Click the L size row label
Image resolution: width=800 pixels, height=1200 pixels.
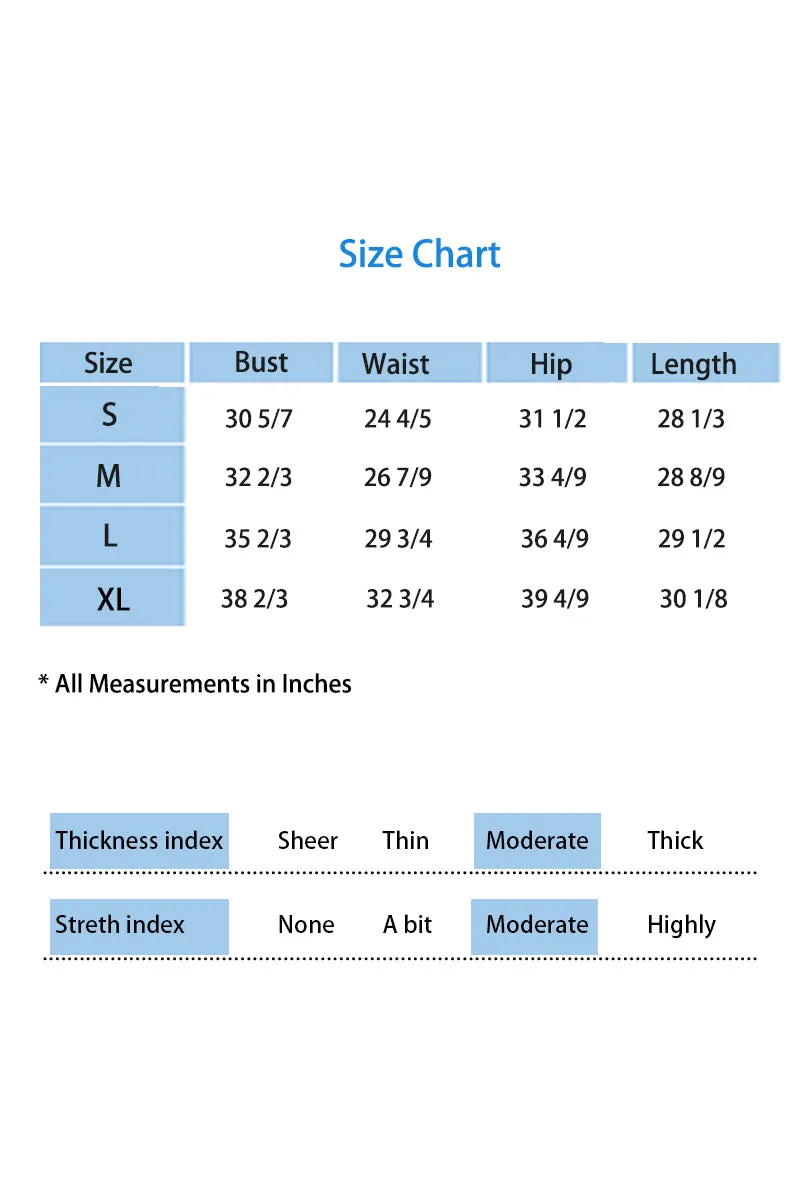click(112, 536)
